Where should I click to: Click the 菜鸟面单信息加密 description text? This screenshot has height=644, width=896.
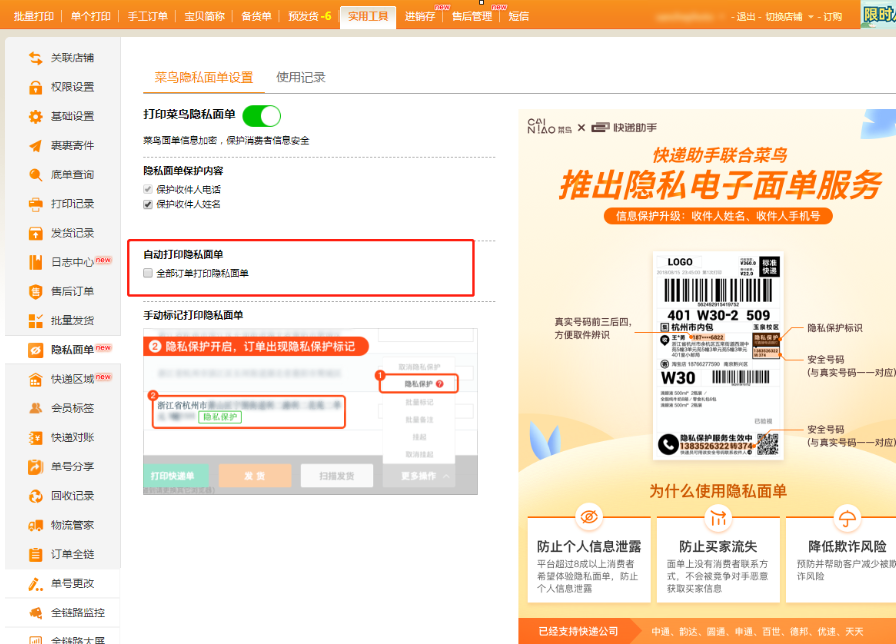pyautogui.click(x=226, y=140)
